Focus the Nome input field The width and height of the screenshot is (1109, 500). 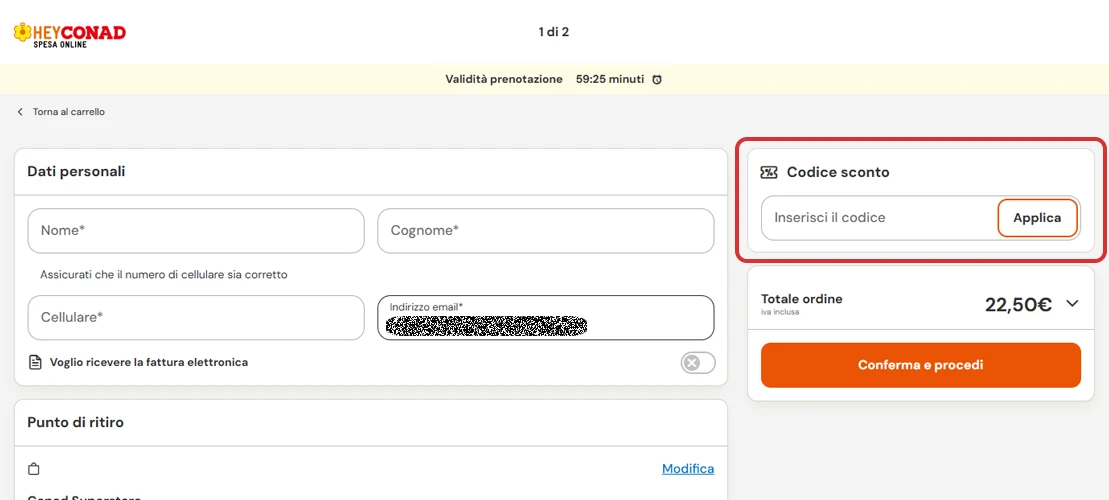click(196, 231)
